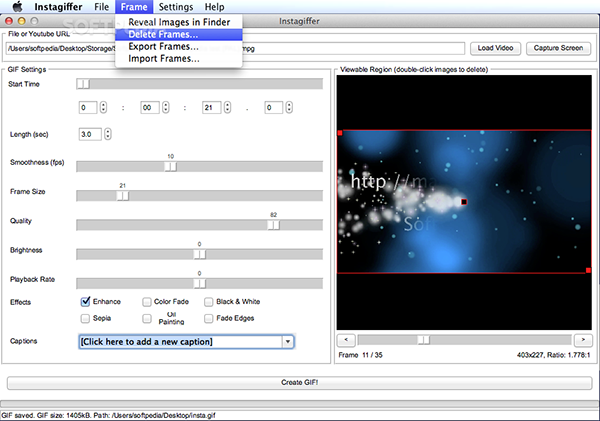Uncheck the Enhance effect checkbox

click(x=85, y=302)
